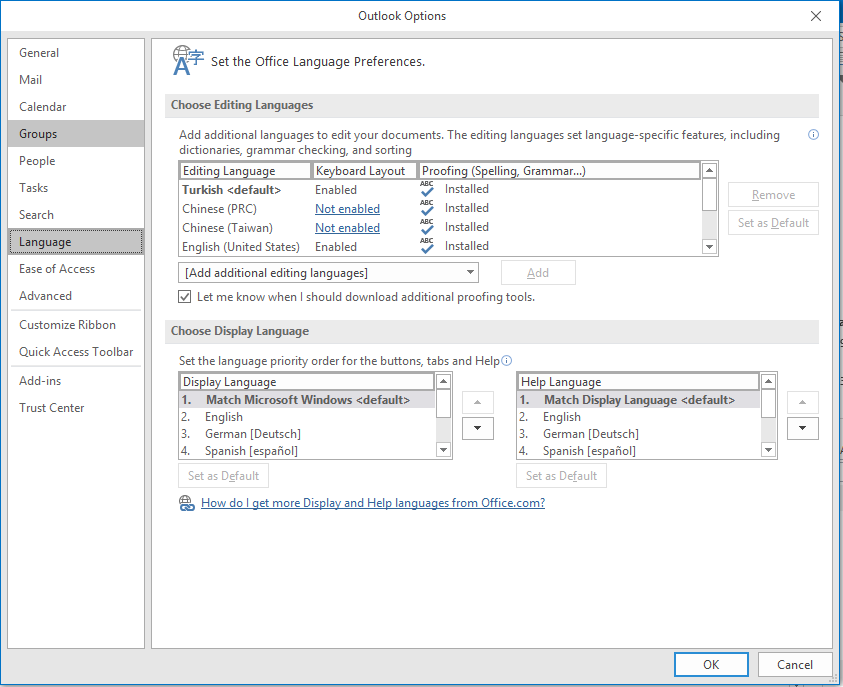Open the Search options category
Screen dimensions: 843x687
[76, 214]
